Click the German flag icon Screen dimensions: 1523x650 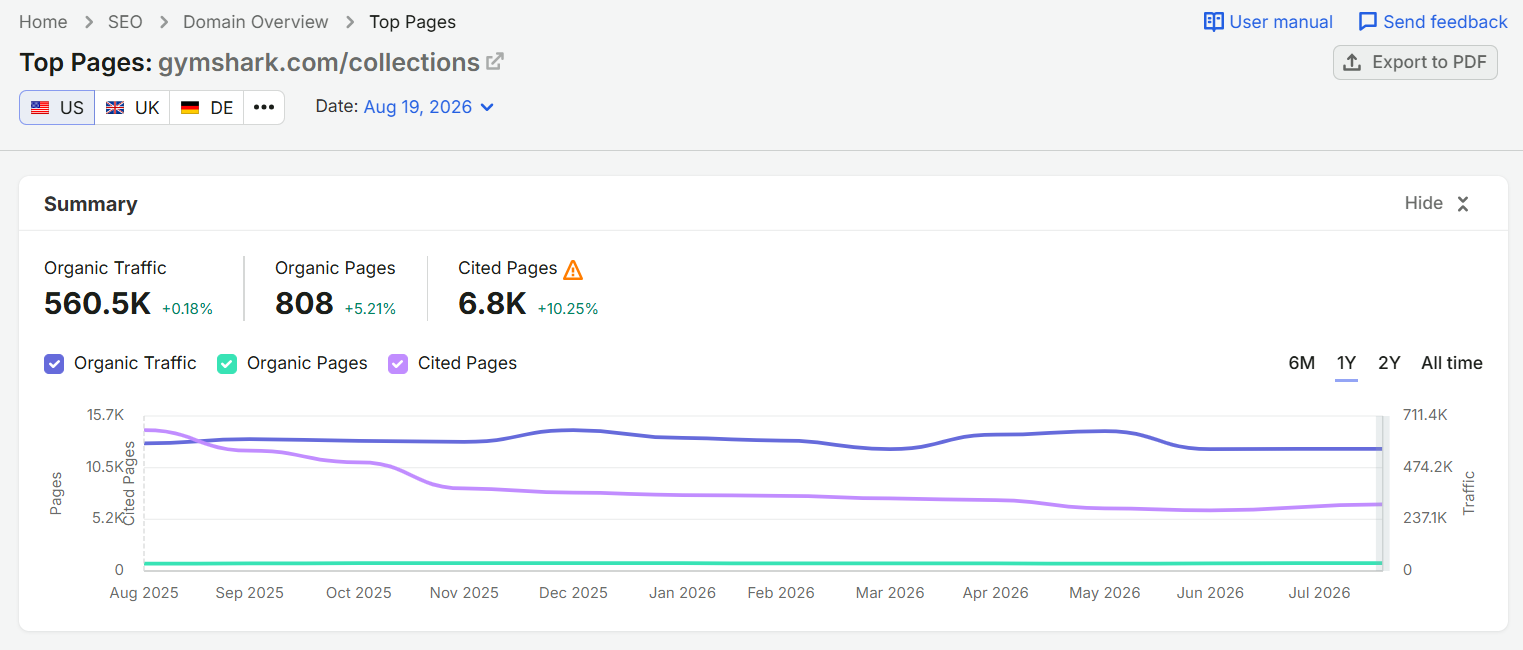[x=190, y=108]
